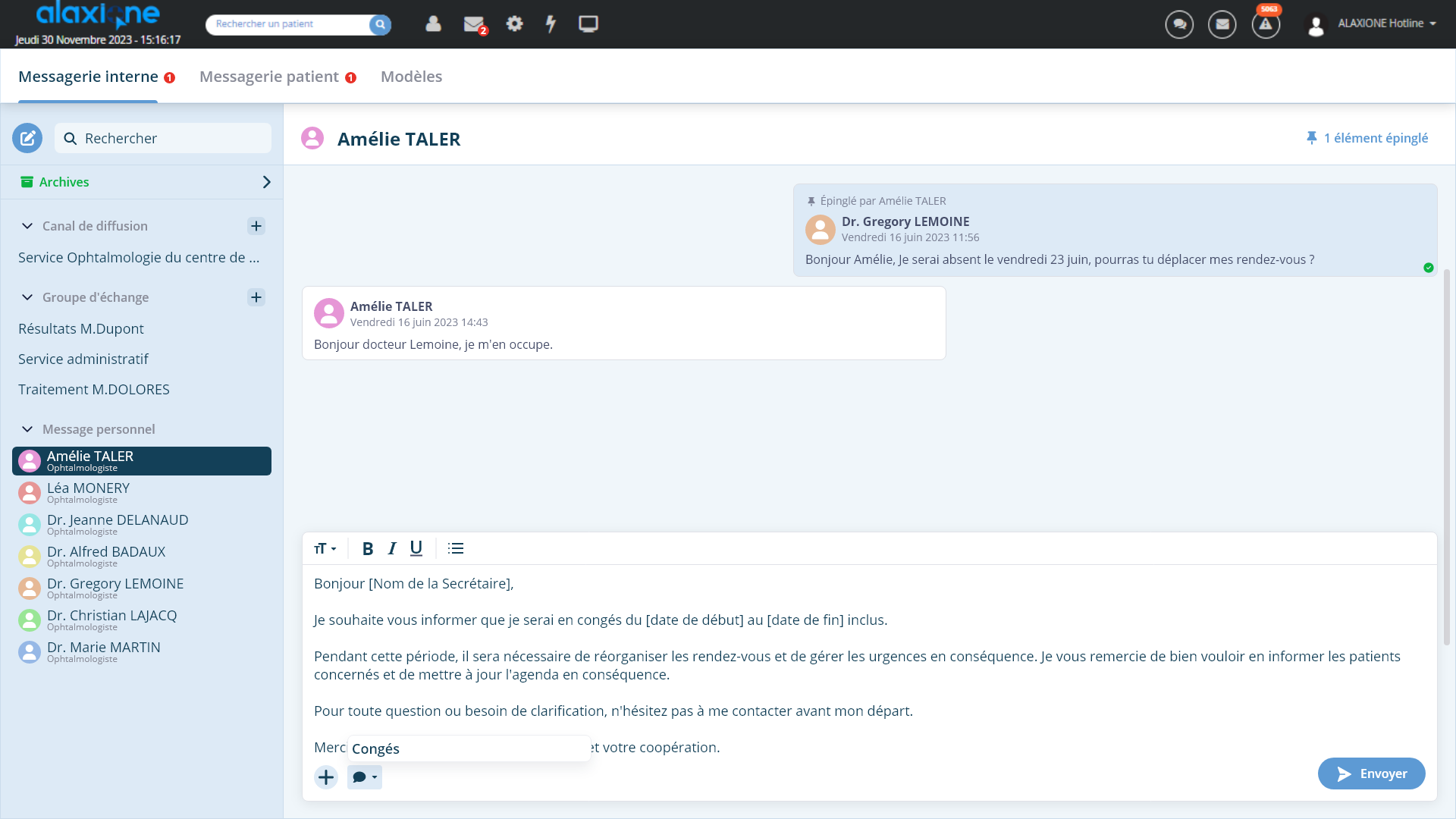Click the sidebar Rechercher search field
1456x819 pixels.
point(163,138)
